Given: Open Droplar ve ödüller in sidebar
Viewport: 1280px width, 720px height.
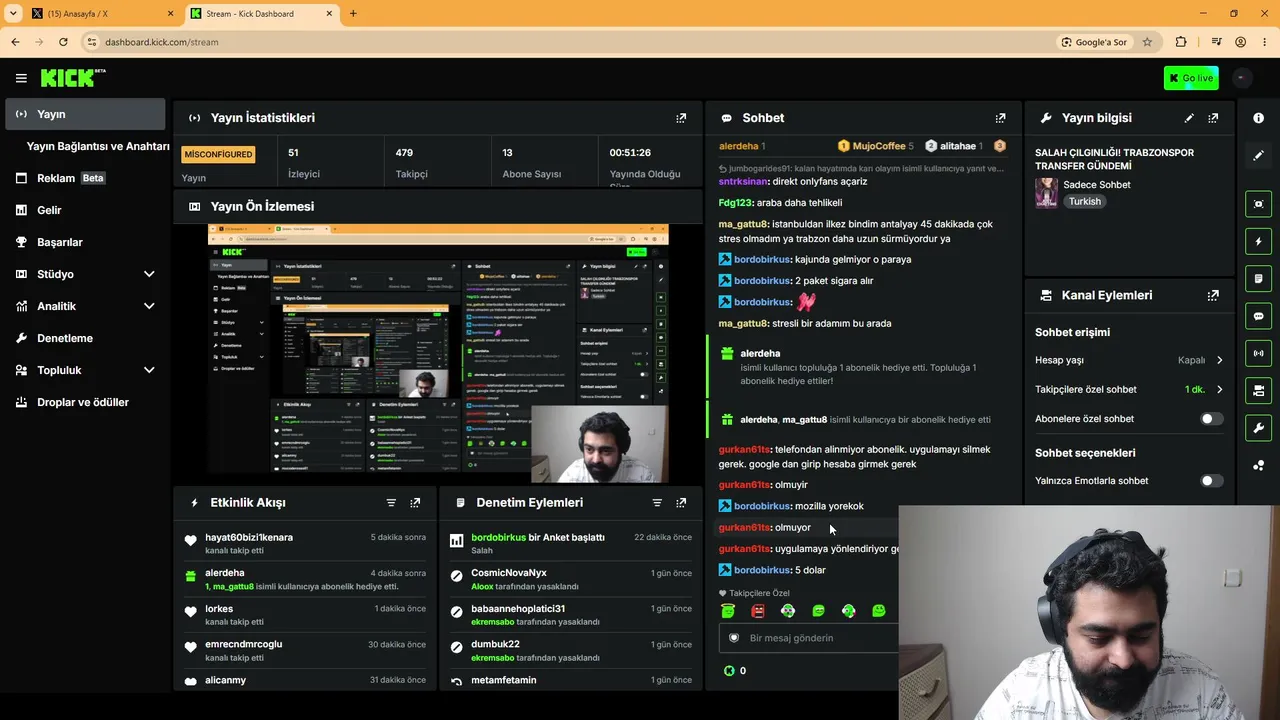Looking at the screenshot, I should [83, 402].
